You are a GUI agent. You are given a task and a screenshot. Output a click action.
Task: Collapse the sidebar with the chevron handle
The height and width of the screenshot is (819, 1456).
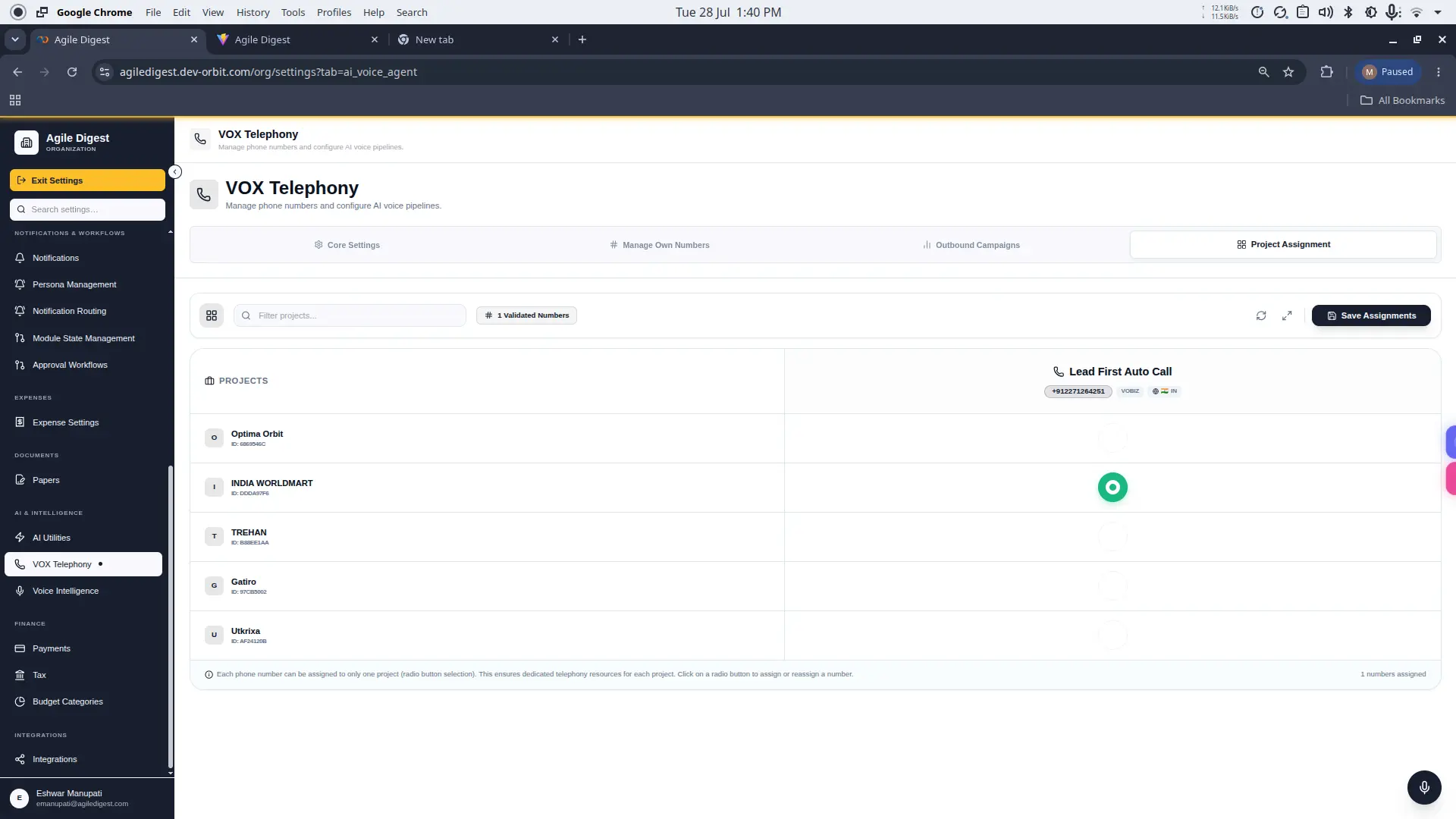[x=175, y=172]
